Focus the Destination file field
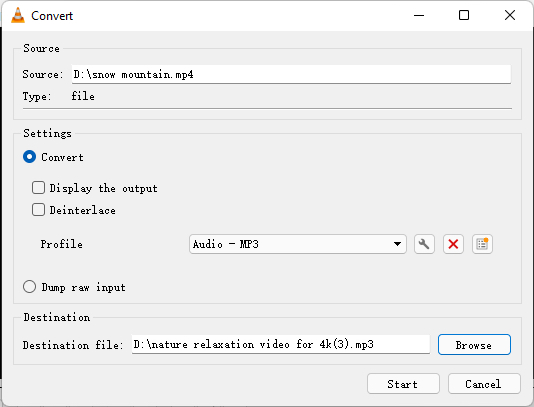 coord(281,344)
